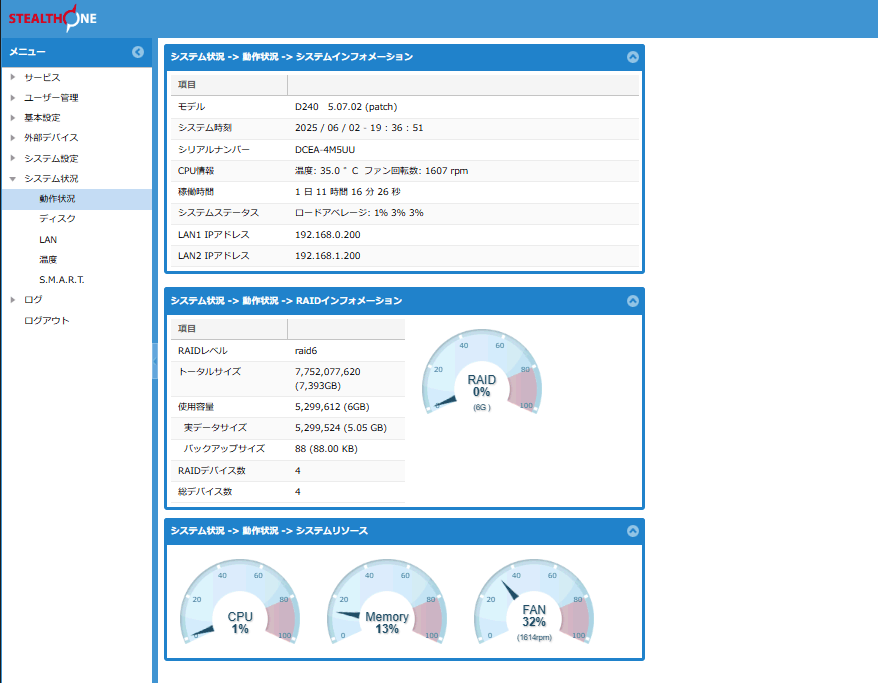Select uptime value 1 日 11 時間
878x683 pixels.
point(348,191)
